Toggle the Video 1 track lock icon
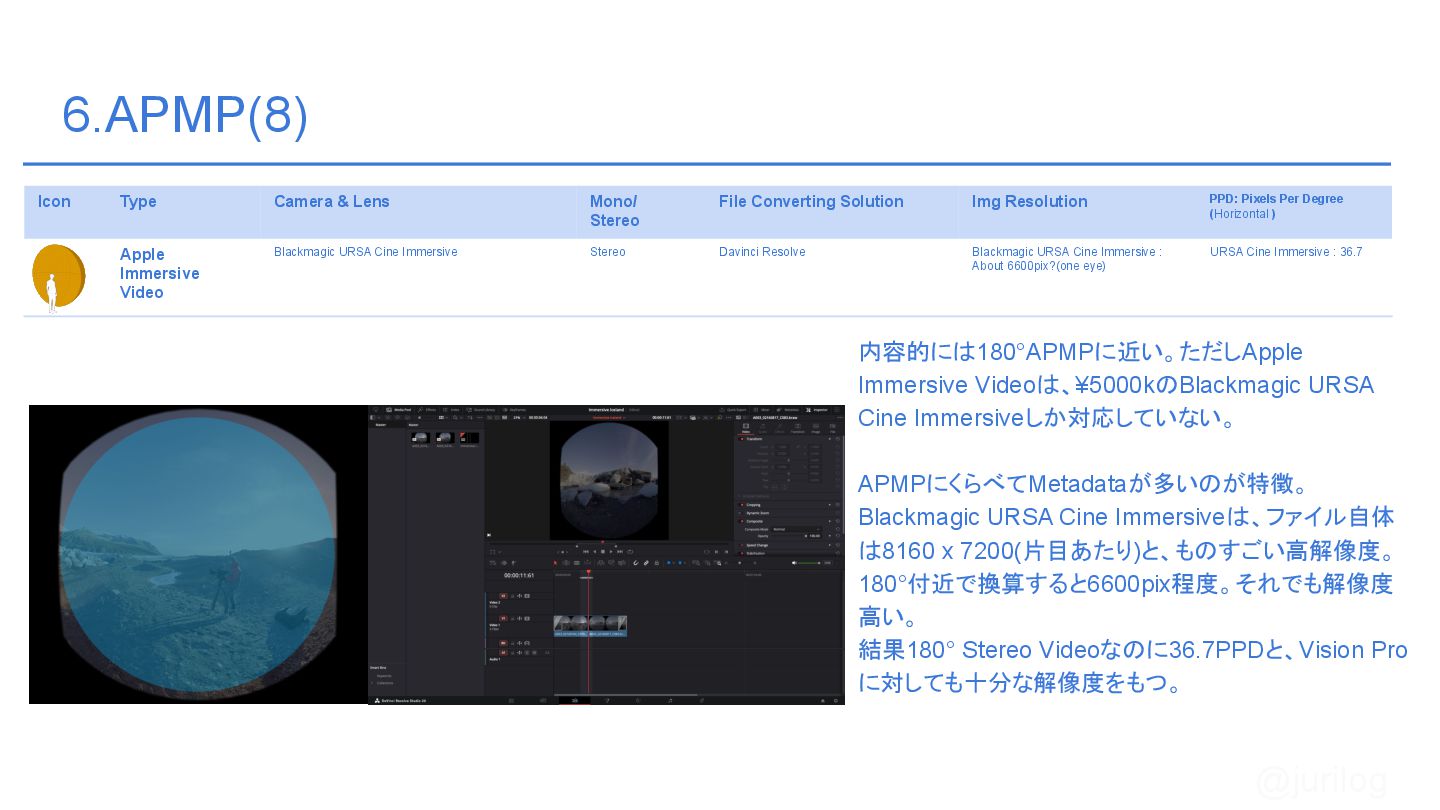Viewport: 1440px width, 810px height. point(512,619)
